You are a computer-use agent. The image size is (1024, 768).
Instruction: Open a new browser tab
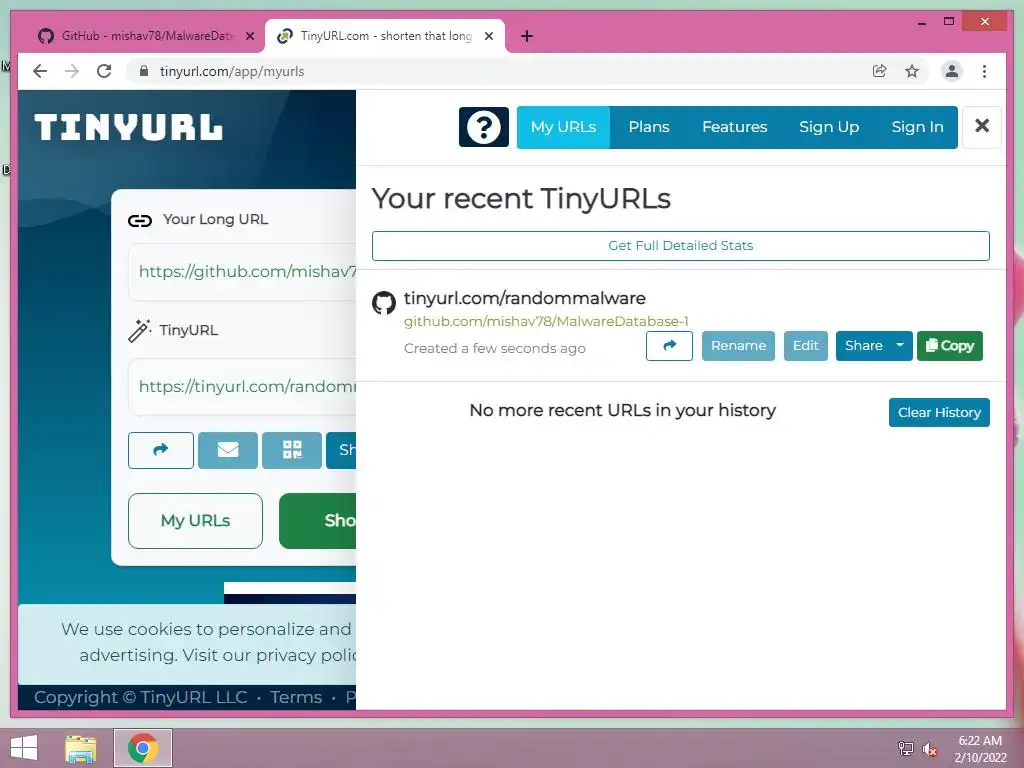click(527, 36)
